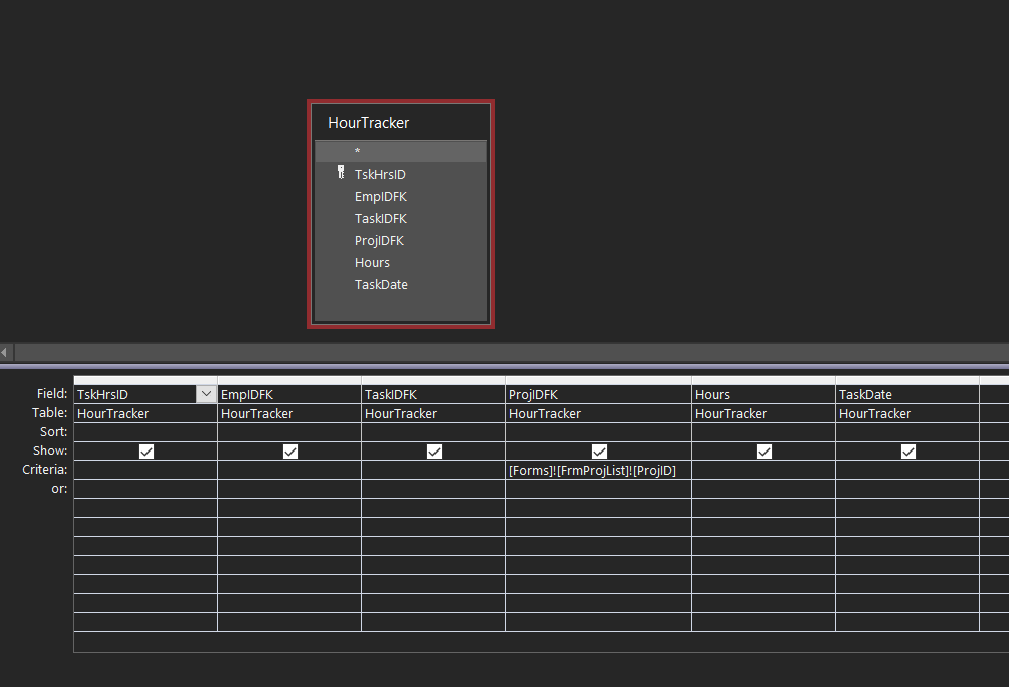The image size is (1009, 687).
Task: Click the primary key icon beside TskHrsID
Action: click(x=341, y=172)
